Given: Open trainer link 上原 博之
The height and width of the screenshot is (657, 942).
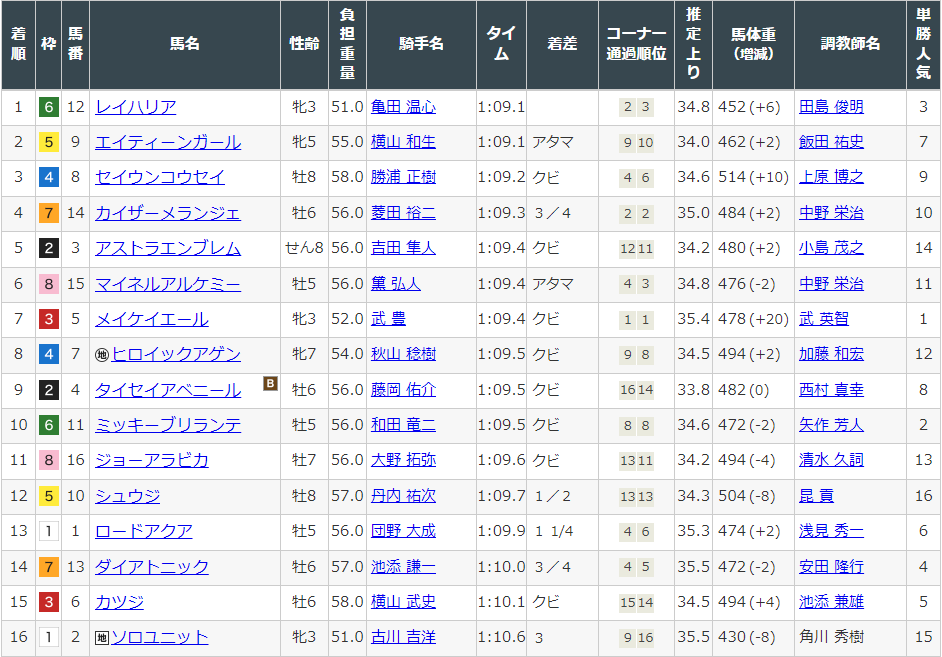Looking at the screenshot, I should [x=831, y=177].
